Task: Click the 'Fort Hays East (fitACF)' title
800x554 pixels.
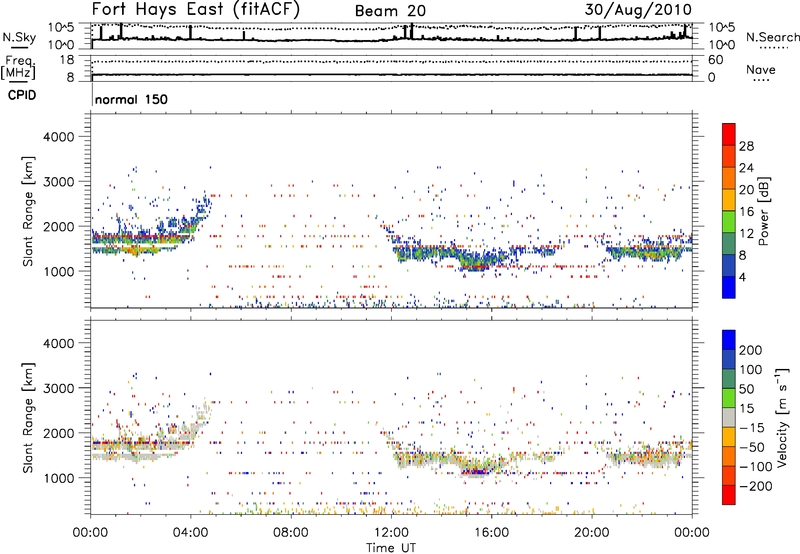Action: pyautogui.click(x=196, y=9)
